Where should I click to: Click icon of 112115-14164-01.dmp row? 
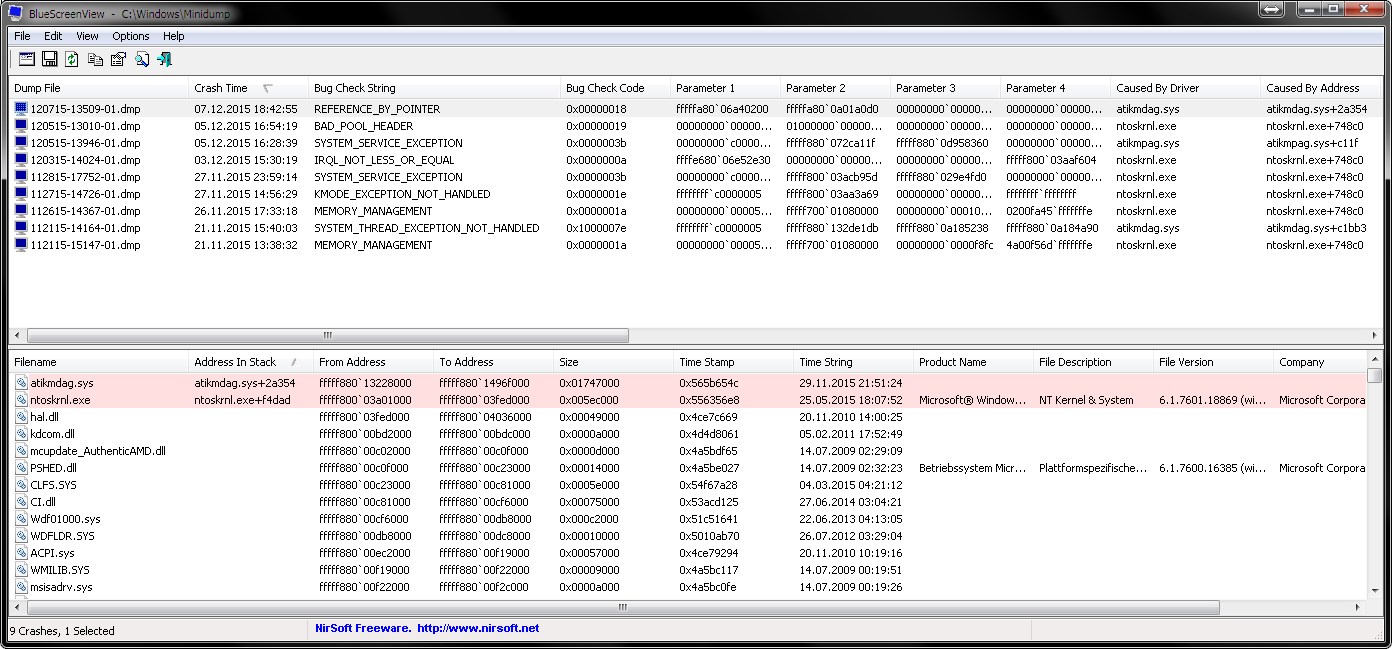(21, 228)
